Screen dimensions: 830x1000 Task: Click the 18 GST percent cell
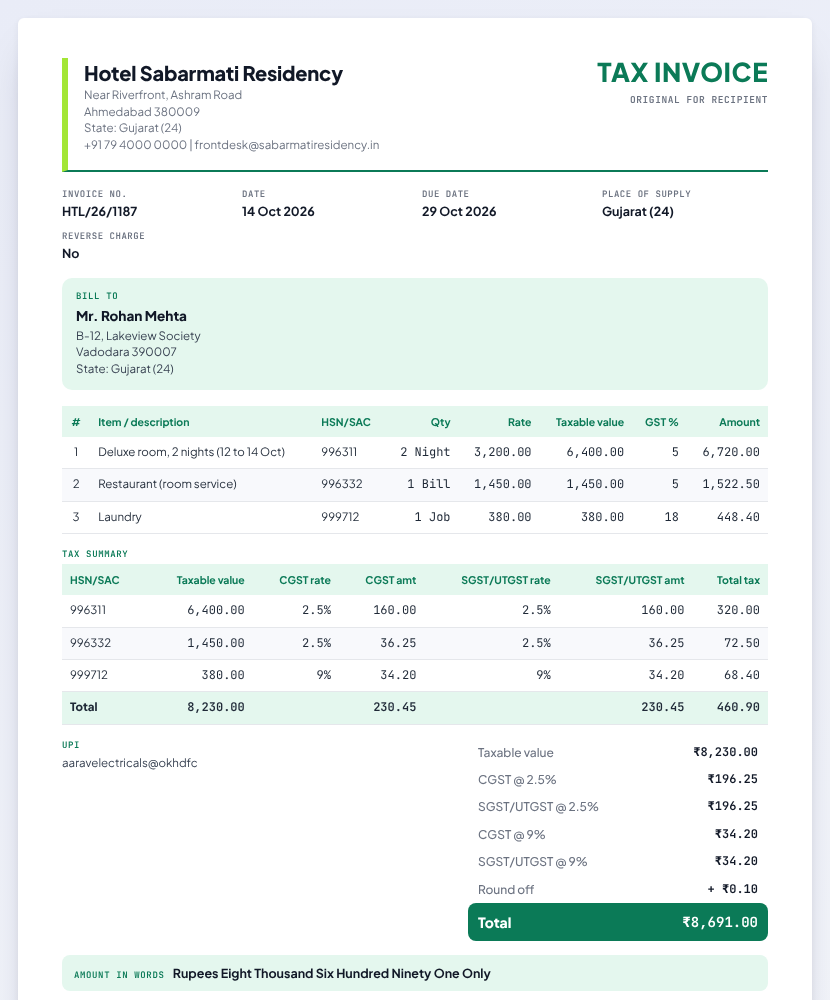[671, 517]
